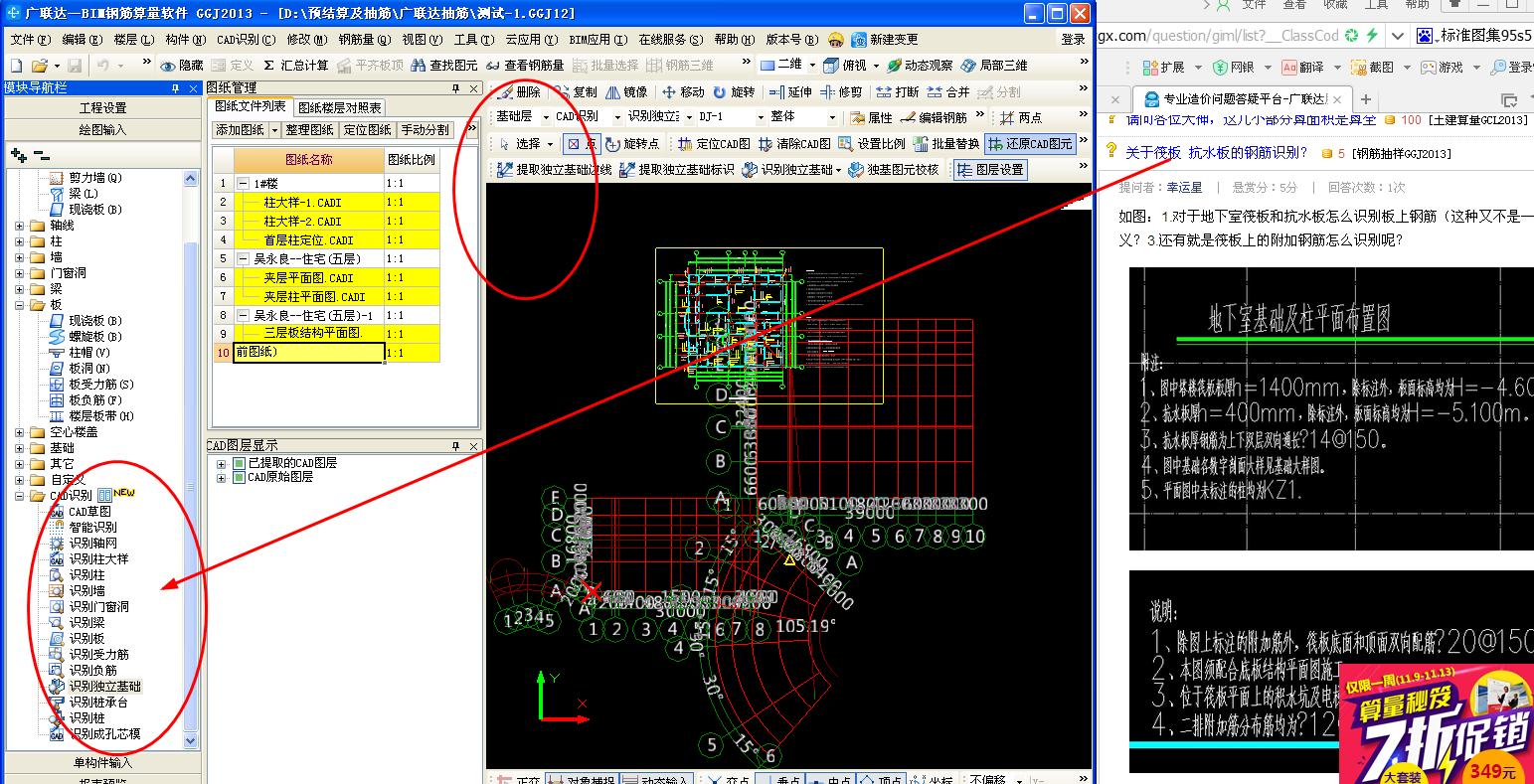
Task: Click the 打断 break tool
Action: (898, 91)
